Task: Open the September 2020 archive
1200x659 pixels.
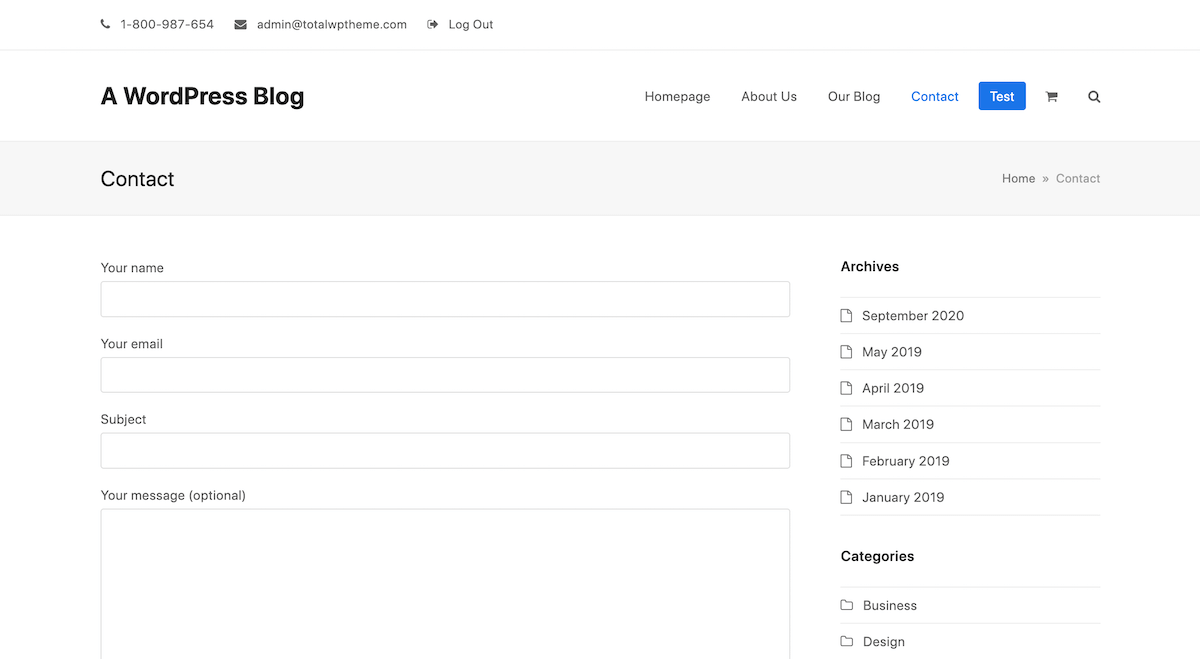Action: 913,315
